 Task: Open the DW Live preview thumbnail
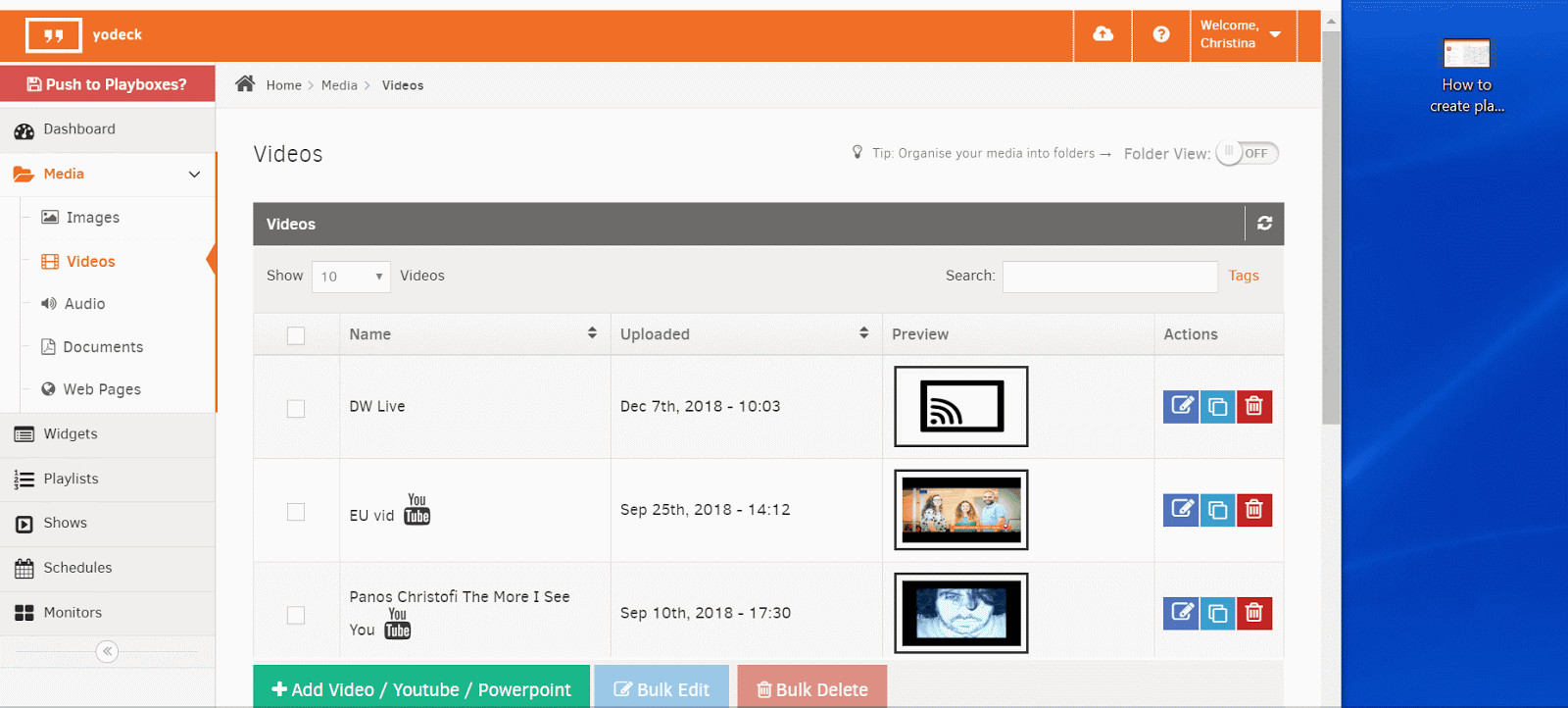tap(961, 406)
